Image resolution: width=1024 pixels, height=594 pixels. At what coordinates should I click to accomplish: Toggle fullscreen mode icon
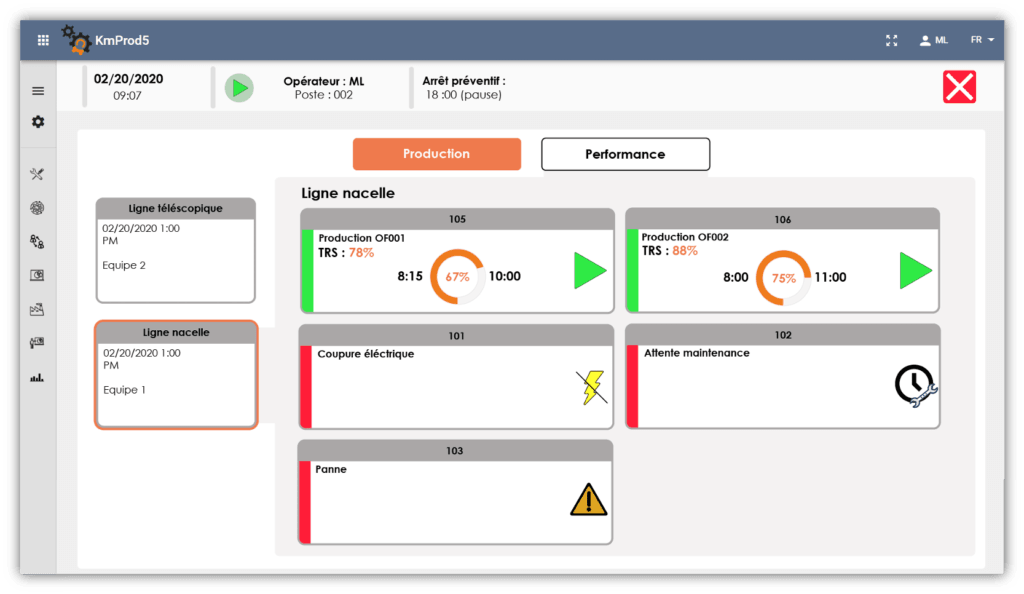(x=891, y=40)
